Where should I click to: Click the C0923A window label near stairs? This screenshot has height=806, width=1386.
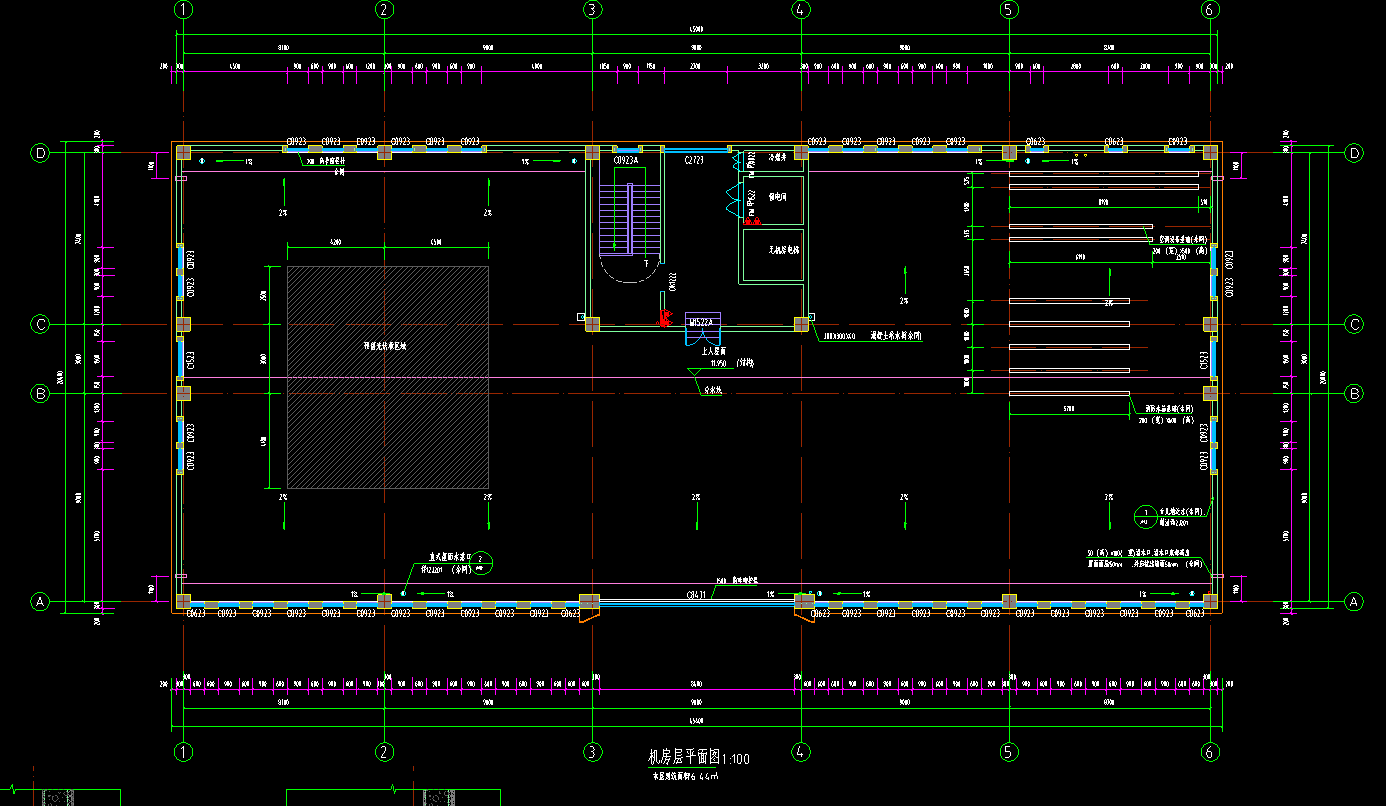(x=626, y=160)
